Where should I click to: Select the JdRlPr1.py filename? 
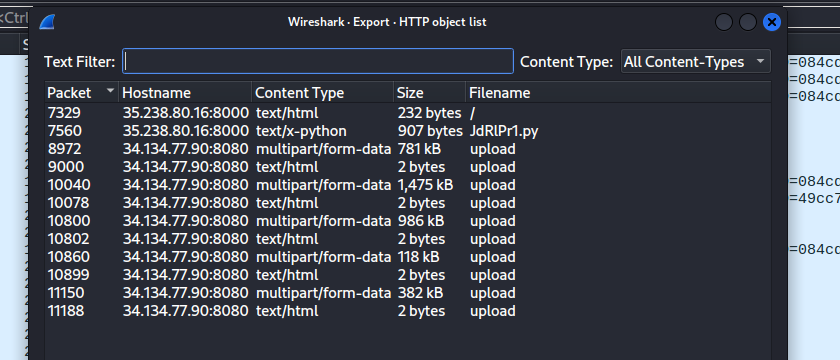point(504,131)
